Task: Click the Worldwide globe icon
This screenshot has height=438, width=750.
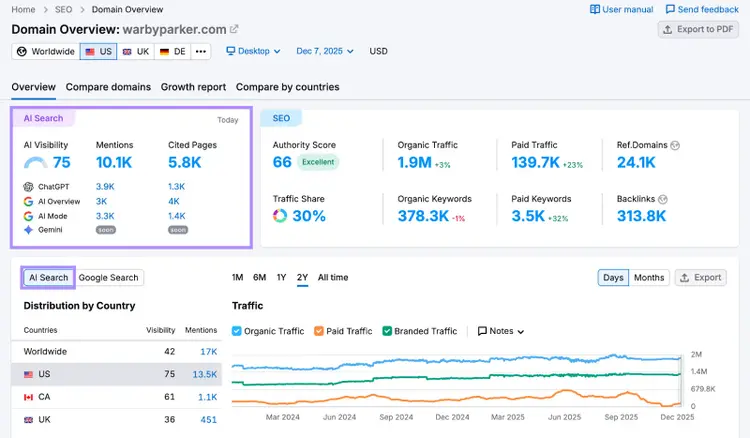Action: click(x=22, y=51)
